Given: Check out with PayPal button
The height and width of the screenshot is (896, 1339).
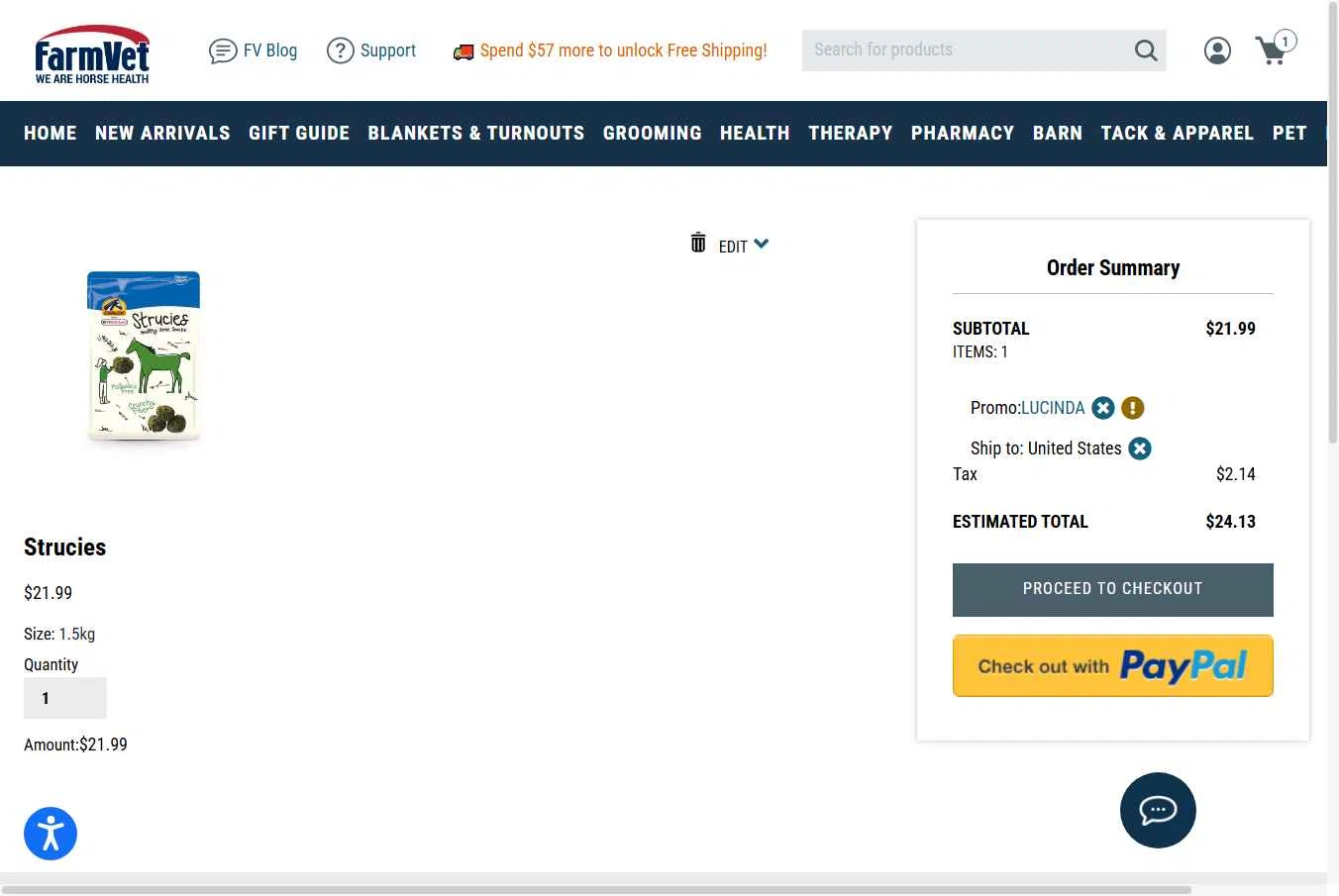Looking at the screenshot, I should pyautogui.click(x=1113, y=666).
